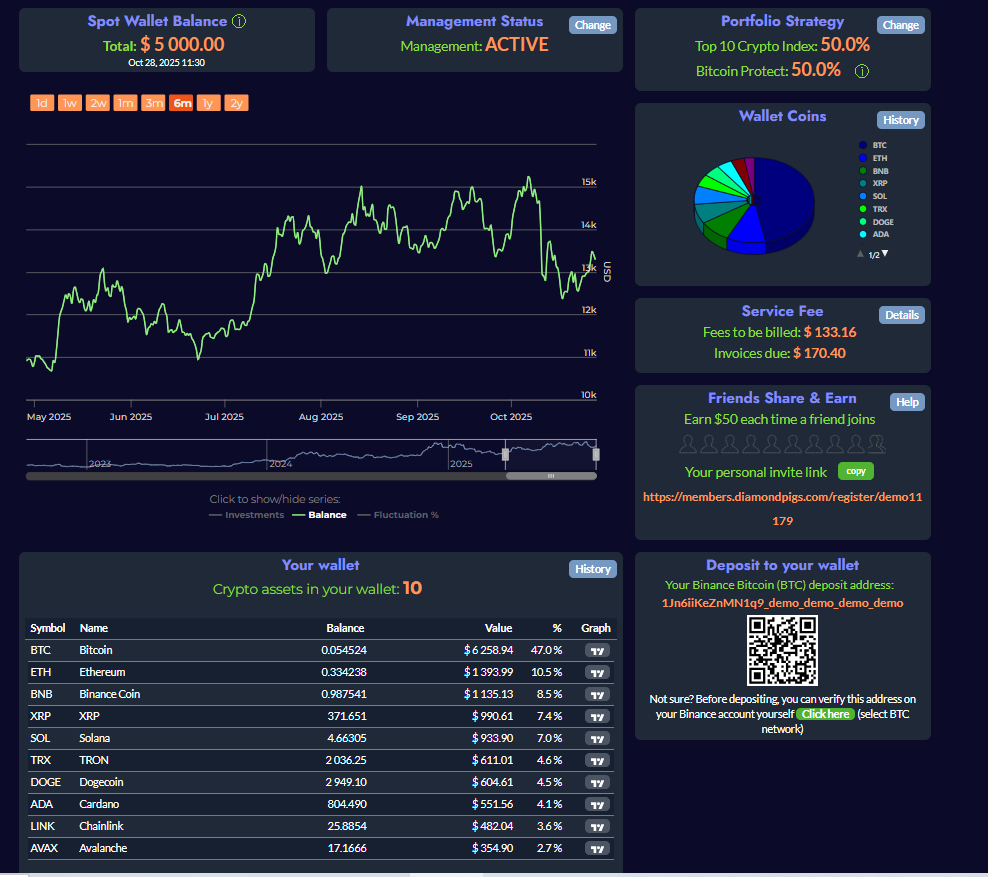Select the 1m timeframe

pyautogui.click(x=125, y=102)
